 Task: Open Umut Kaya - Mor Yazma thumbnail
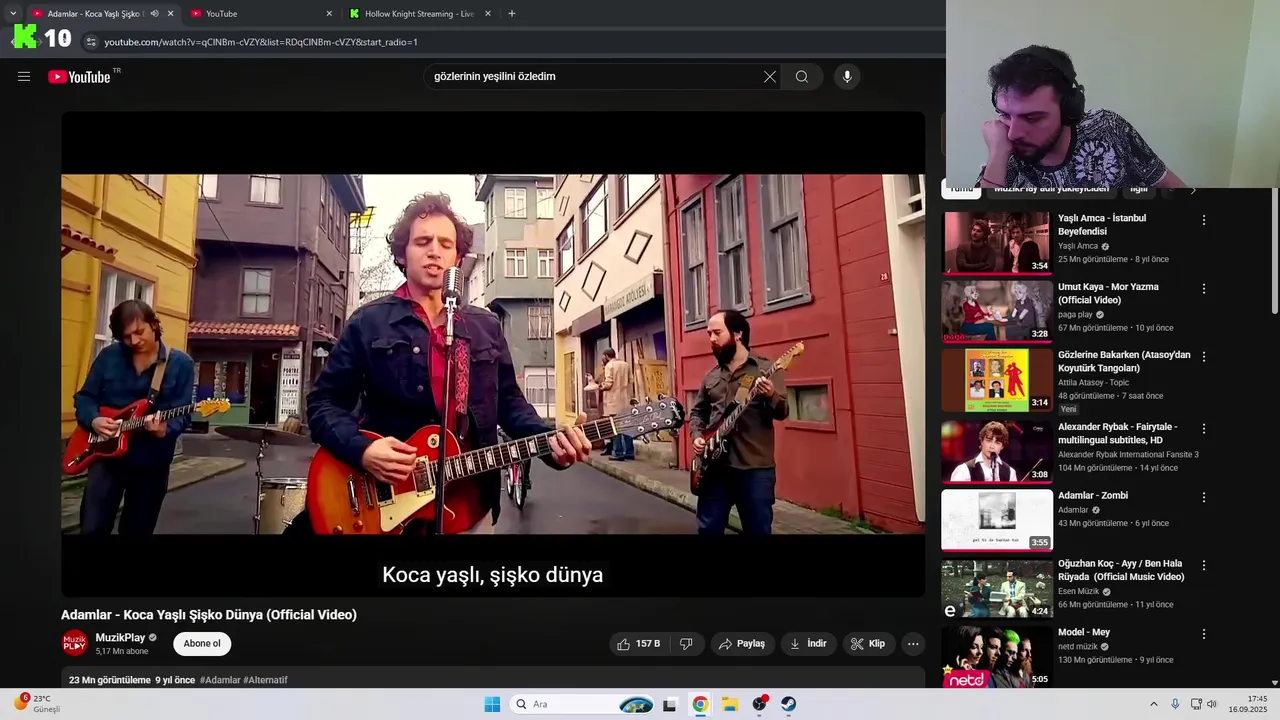point(997,311)
